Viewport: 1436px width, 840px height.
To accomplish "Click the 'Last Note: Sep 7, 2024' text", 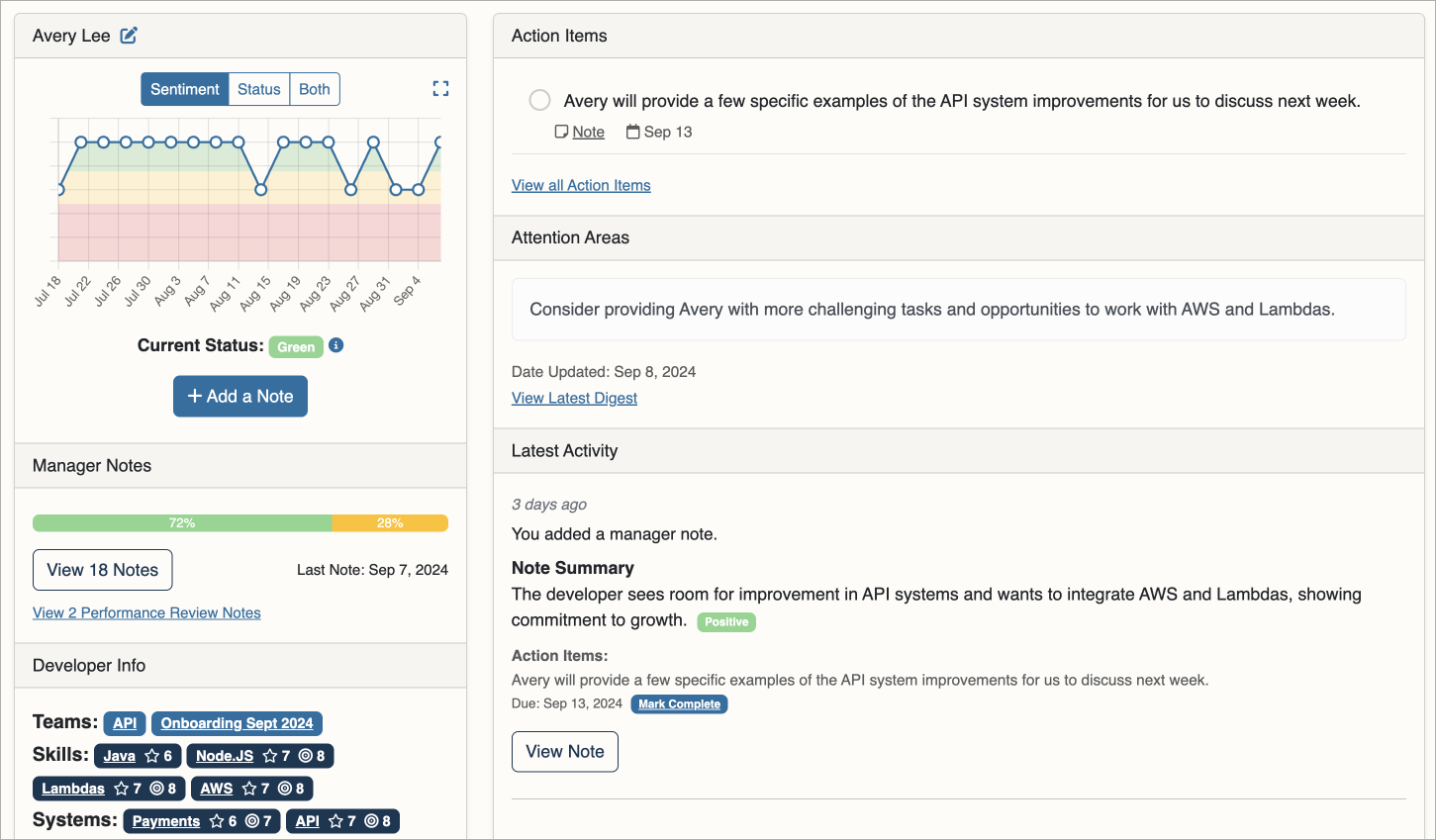I will (x=372, y=570).
